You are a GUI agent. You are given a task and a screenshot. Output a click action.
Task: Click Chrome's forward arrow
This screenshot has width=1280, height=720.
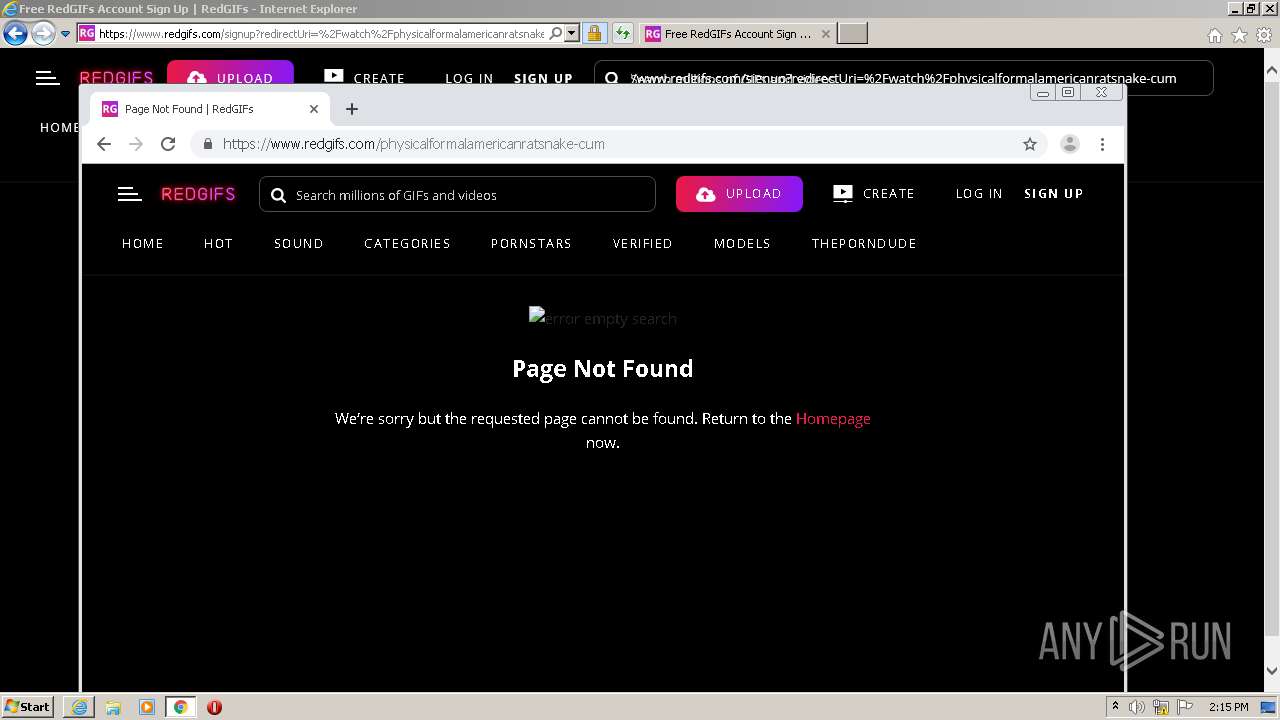point(136,144)
